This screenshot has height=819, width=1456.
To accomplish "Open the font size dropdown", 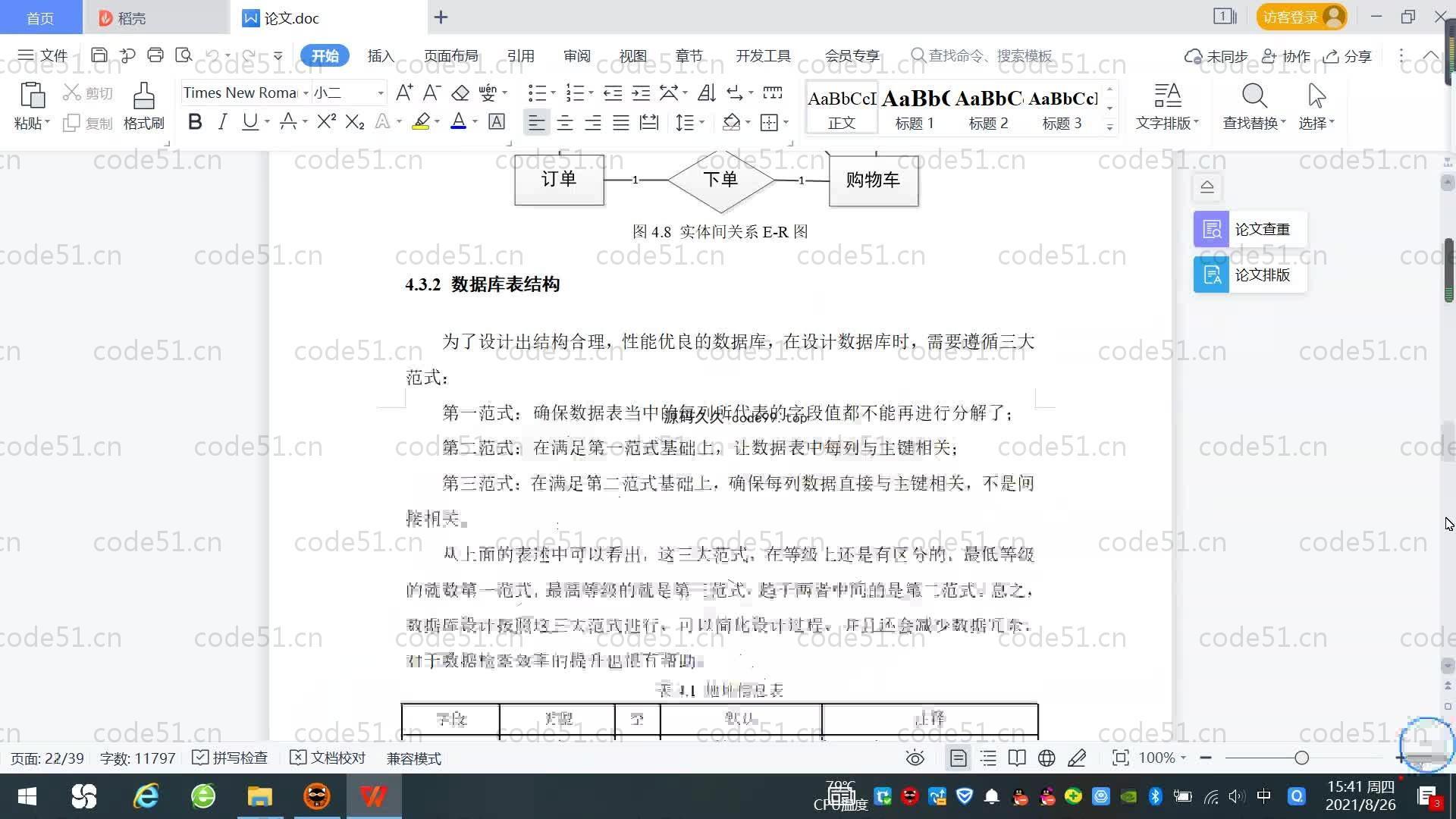I will point(381,93).
